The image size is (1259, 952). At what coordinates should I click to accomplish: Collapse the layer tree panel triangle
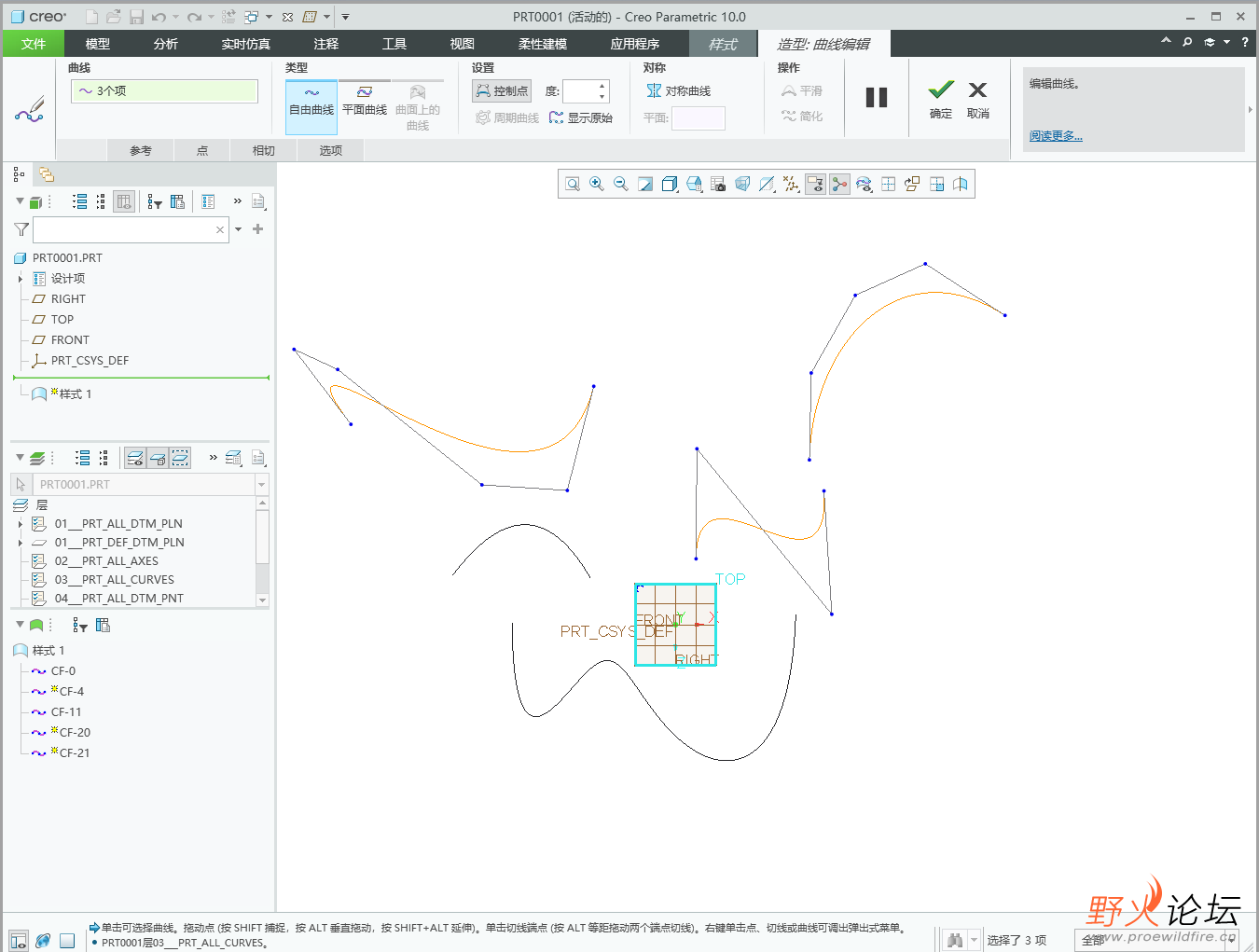coord(20,457)
